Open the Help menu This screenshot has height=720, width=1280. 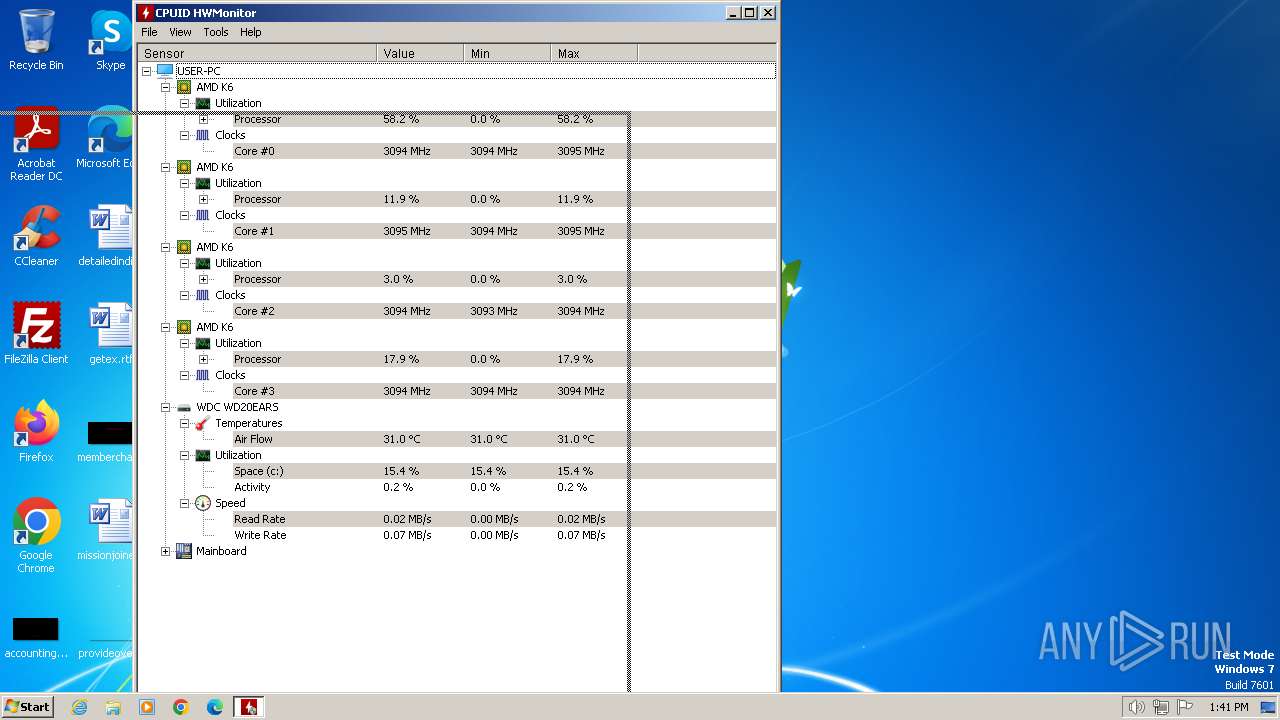pos(251,32)
